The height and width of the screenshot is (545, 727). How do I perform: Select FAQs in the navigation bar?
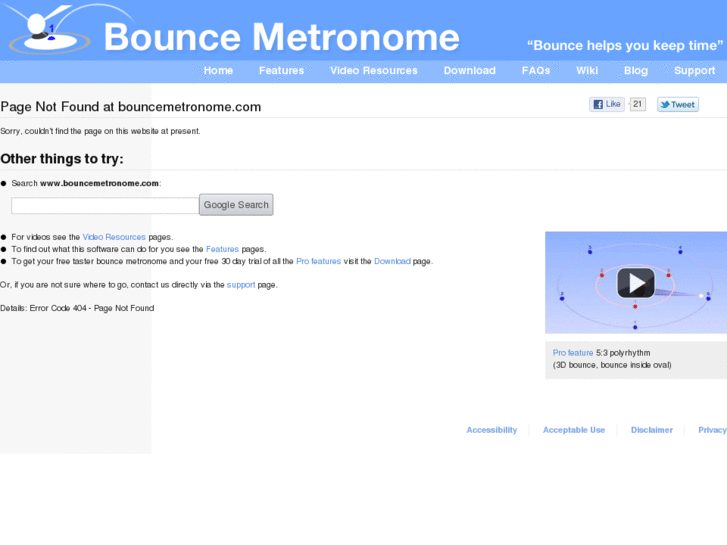coord(536,71)
